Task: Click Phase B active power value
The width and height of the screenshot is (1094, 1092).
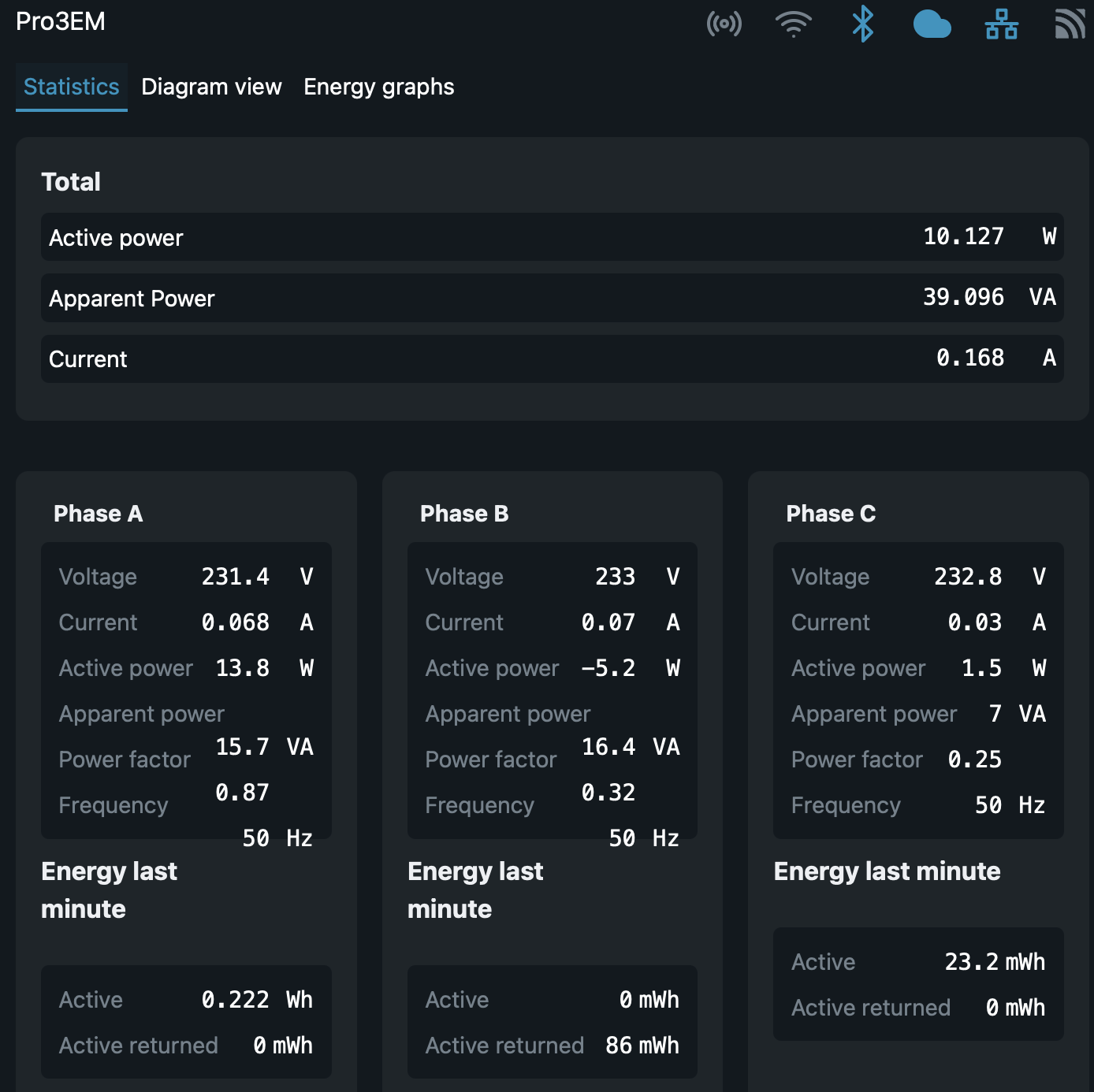Action: point(608,668)
